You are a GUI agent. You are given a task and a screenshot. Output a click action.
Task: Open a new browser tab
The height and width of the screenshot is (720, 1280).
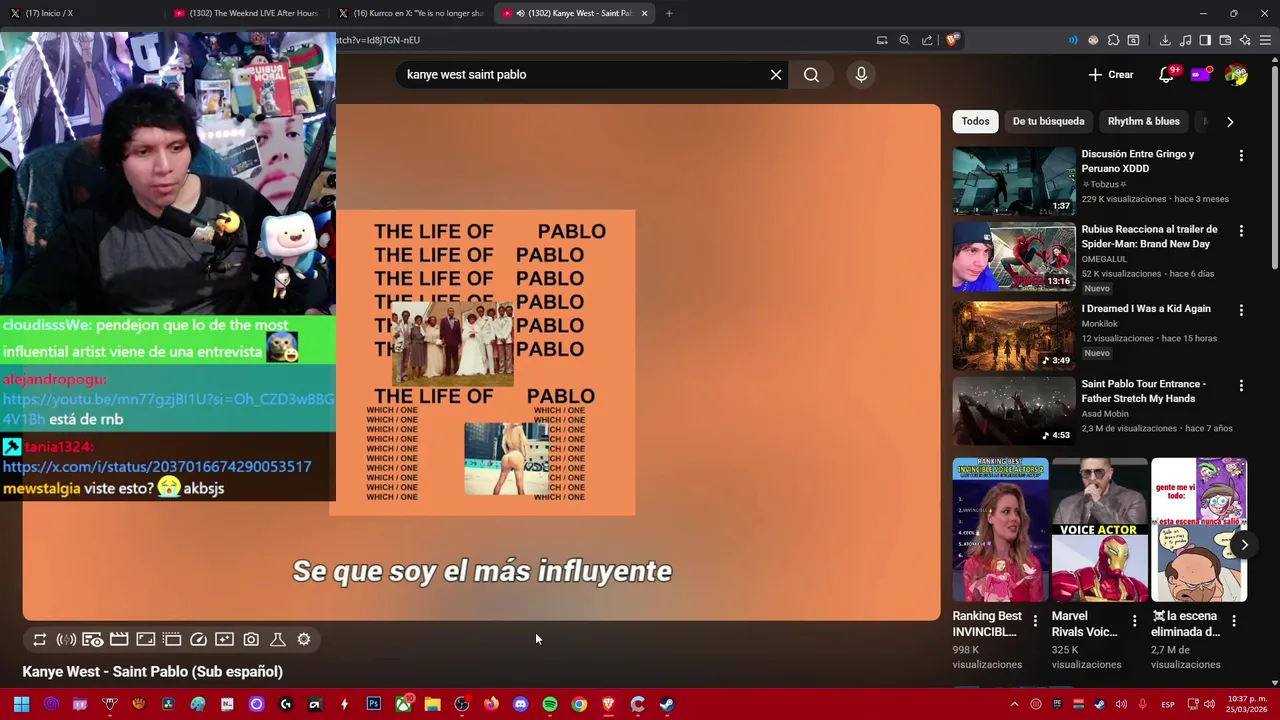coord(669,13)
